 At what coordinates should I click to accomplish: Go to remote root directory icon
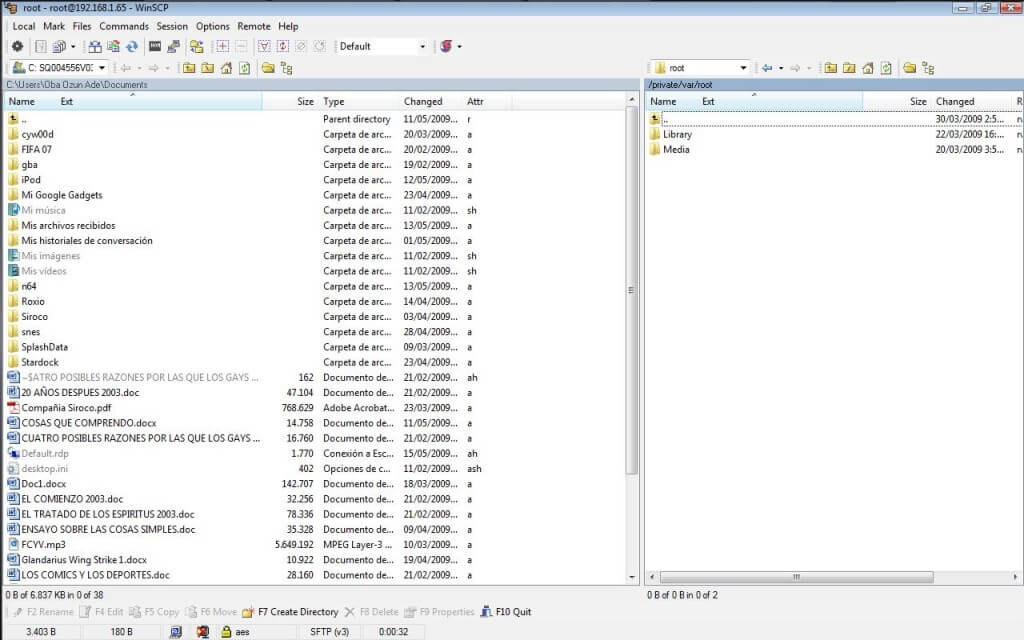tap(849, 68)
